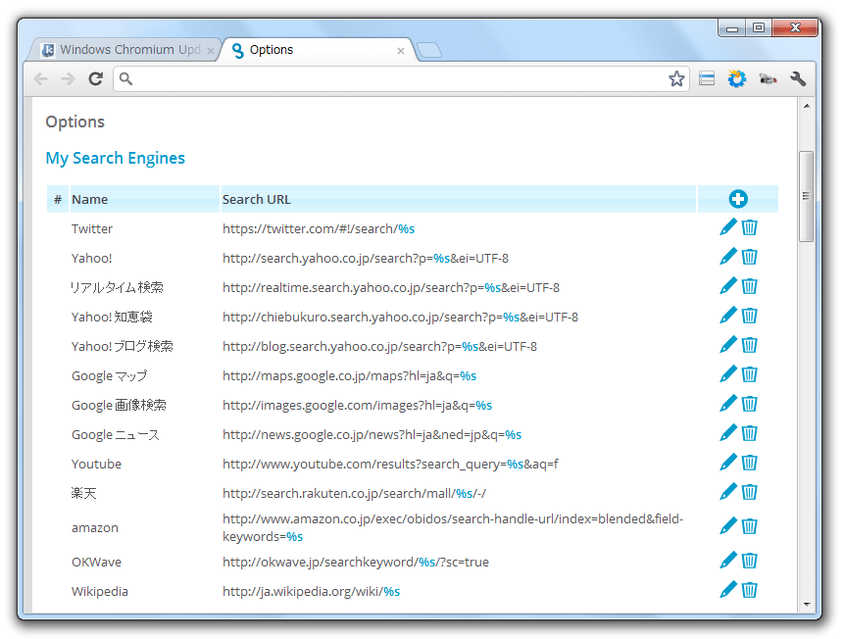Screen dimensions: 843x639
Task: Click the www.youtube.com results URL
Action: point(390,464)
